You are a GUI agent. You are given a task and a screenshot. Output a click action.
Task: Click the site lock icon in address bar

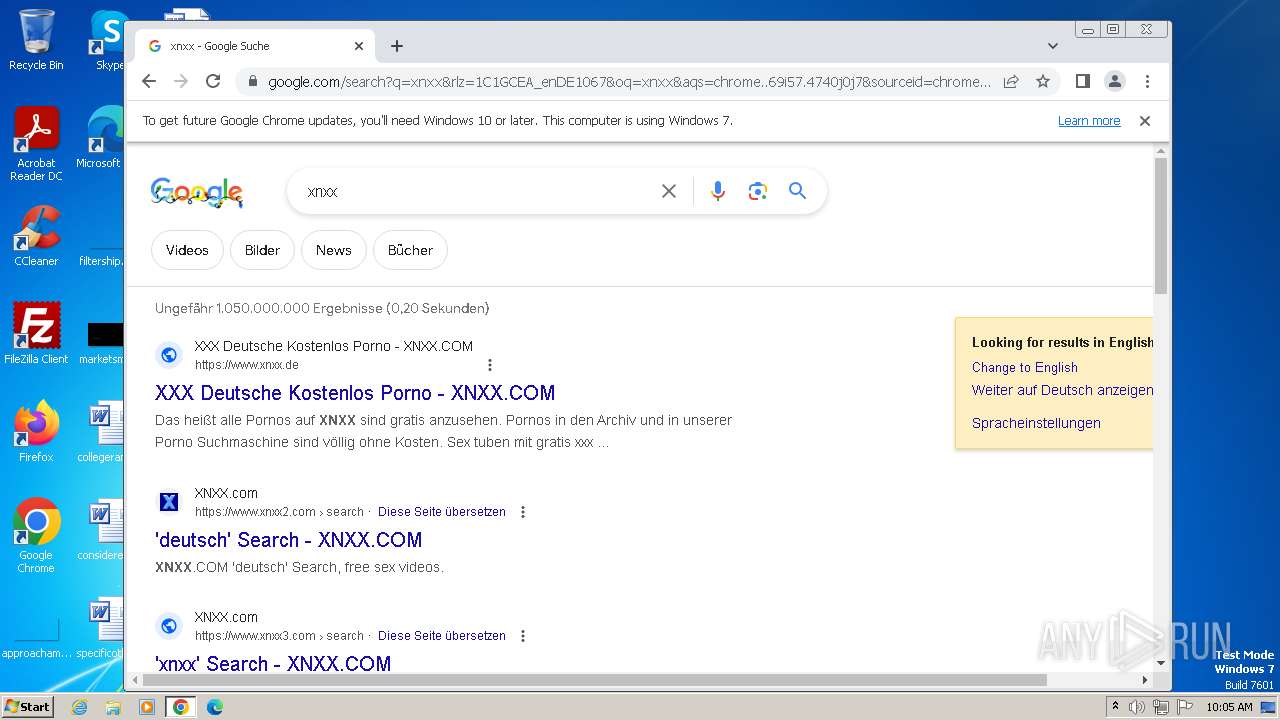pos(253,82)
